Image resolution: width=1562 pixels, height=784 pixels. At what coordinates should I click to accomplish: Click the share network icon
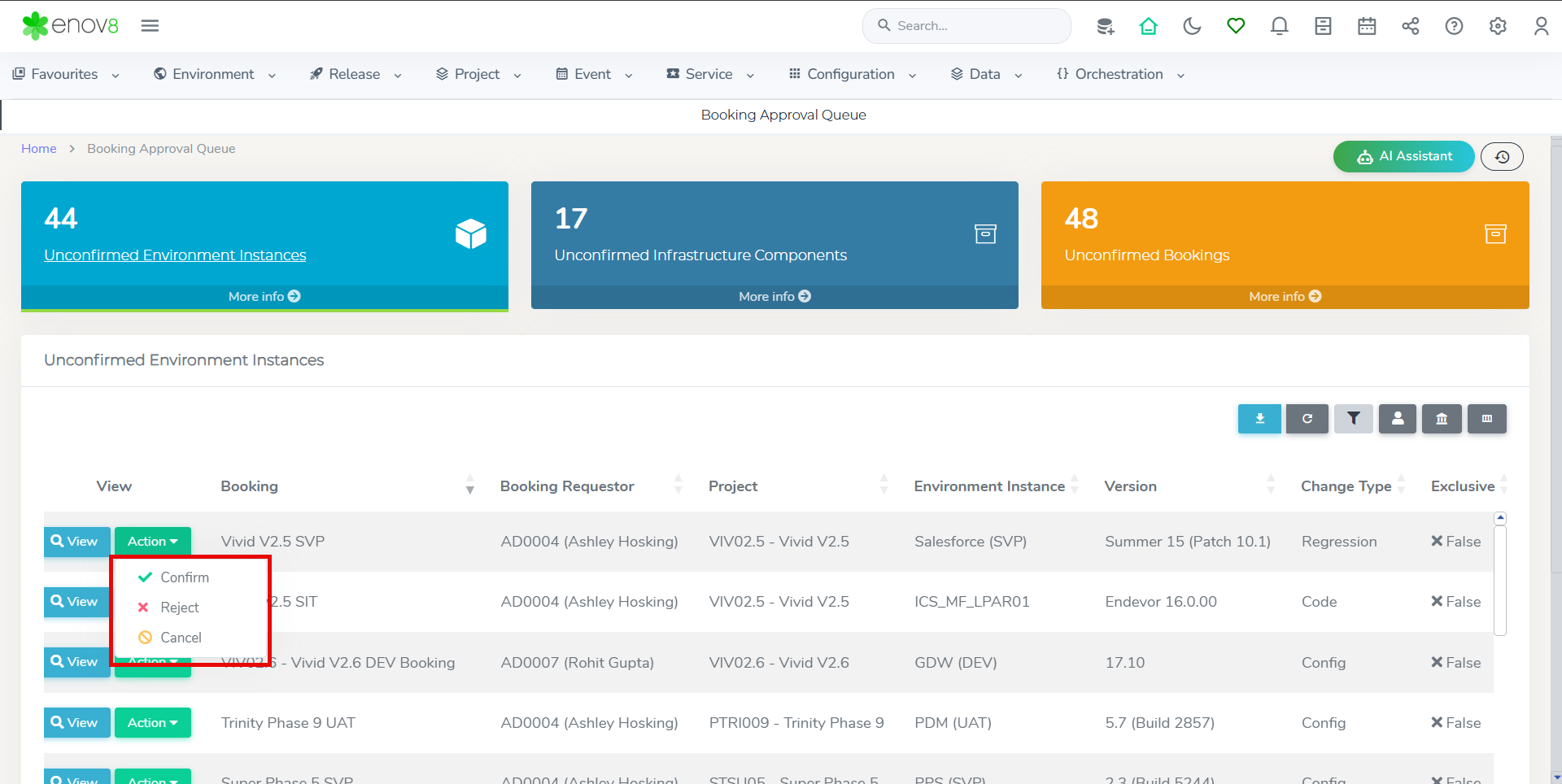pyautogui.click(x=1410, y=26)
